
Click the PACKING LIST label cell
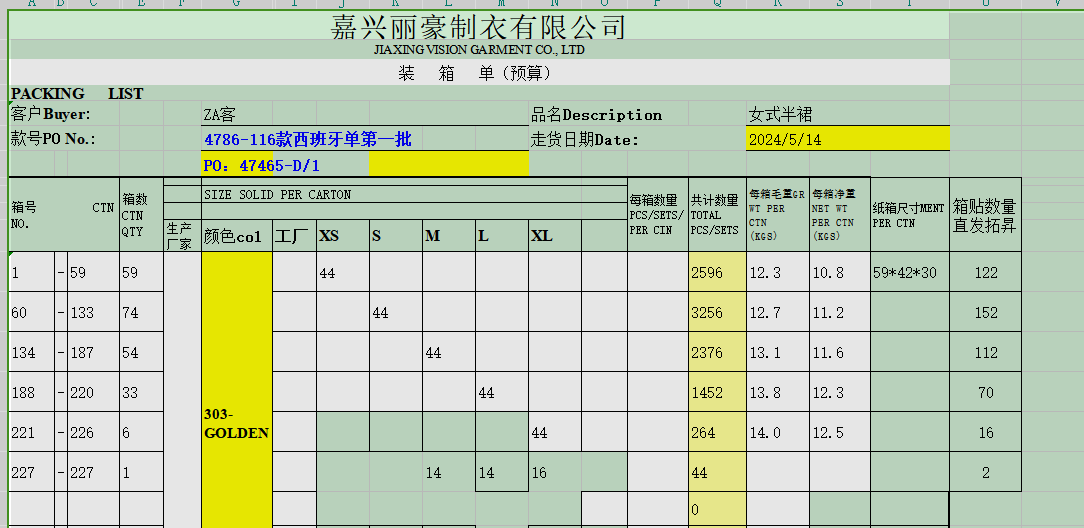[x=77, y=93]
